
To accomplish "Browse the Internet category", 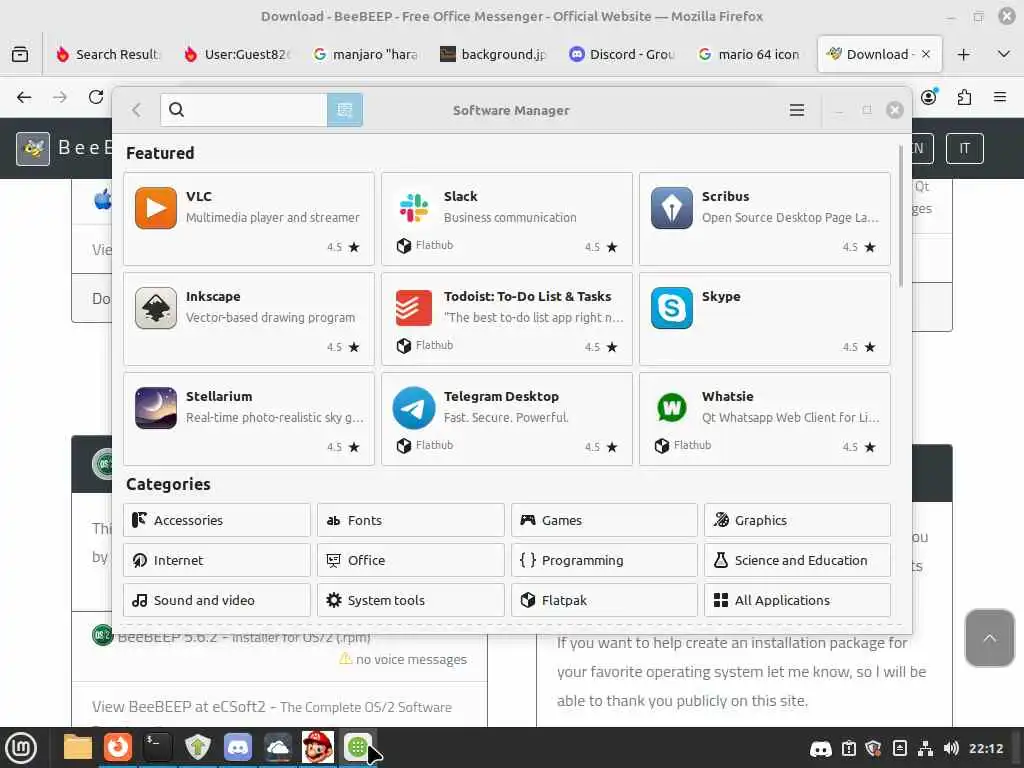I will coord(217,560).
